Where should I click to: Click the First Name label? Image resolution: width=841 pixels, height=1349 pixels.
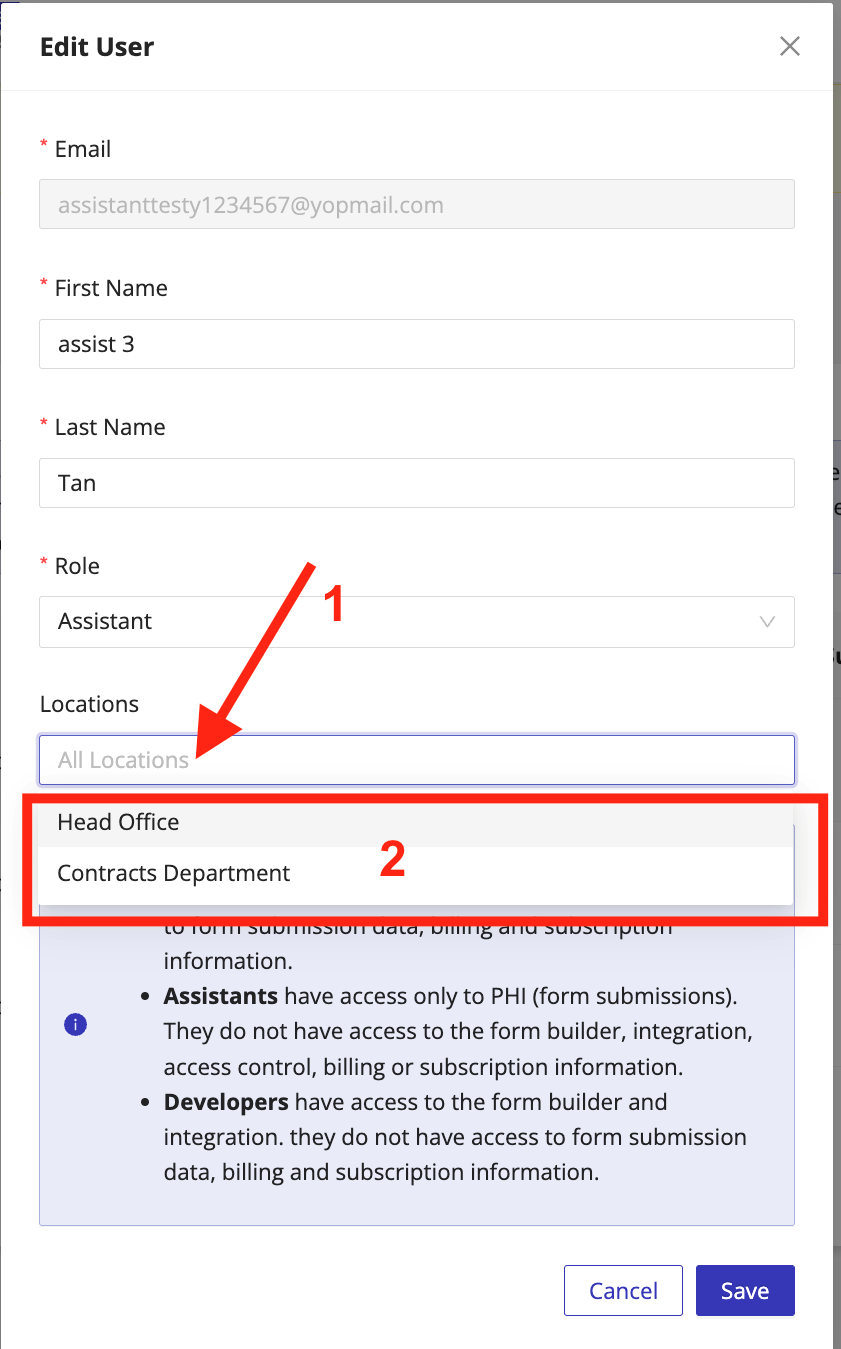[111, 288]
